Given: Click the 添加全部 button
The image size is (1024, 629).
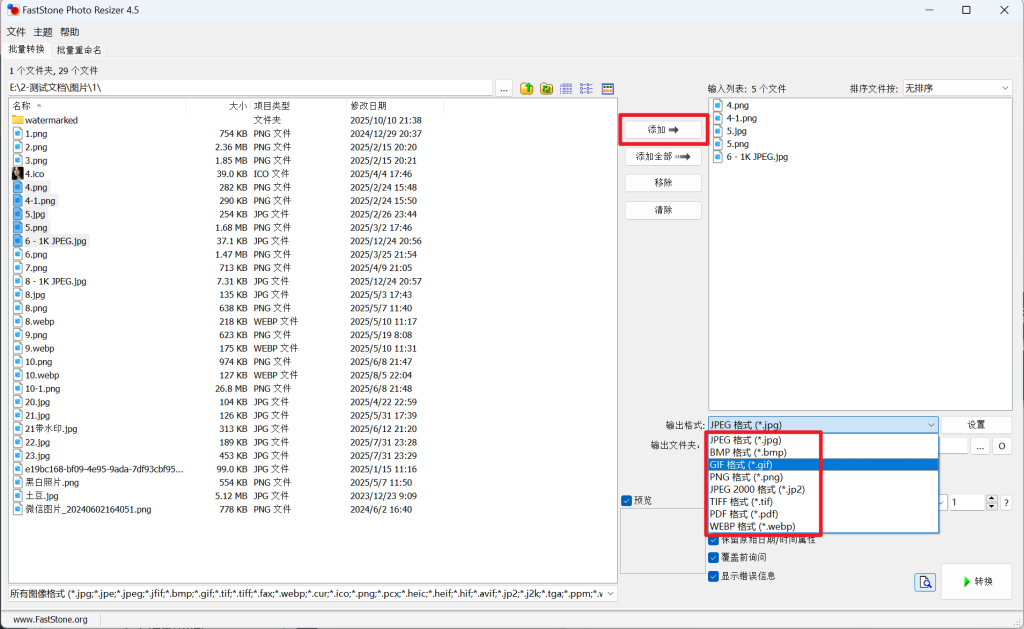Looking at the screenshot, I should tap(663, 157).
